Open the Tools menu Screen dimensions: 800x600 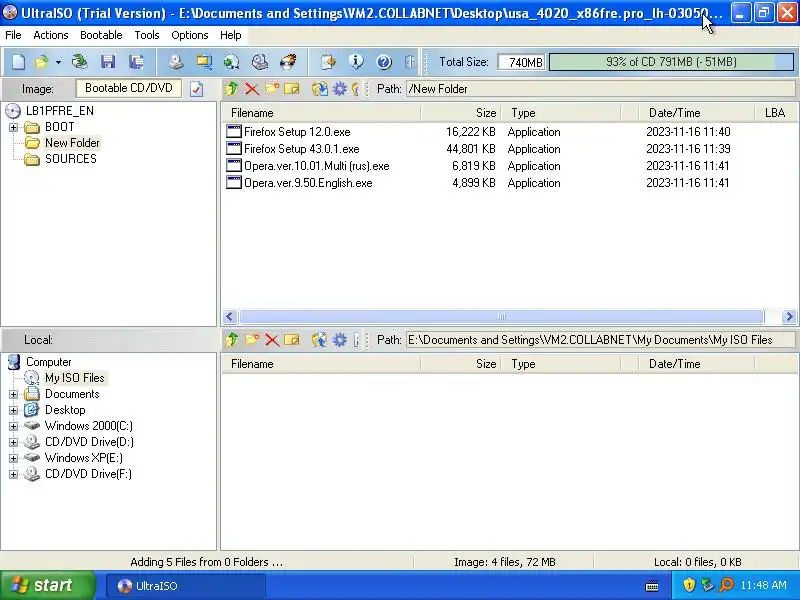click(147, 35)
